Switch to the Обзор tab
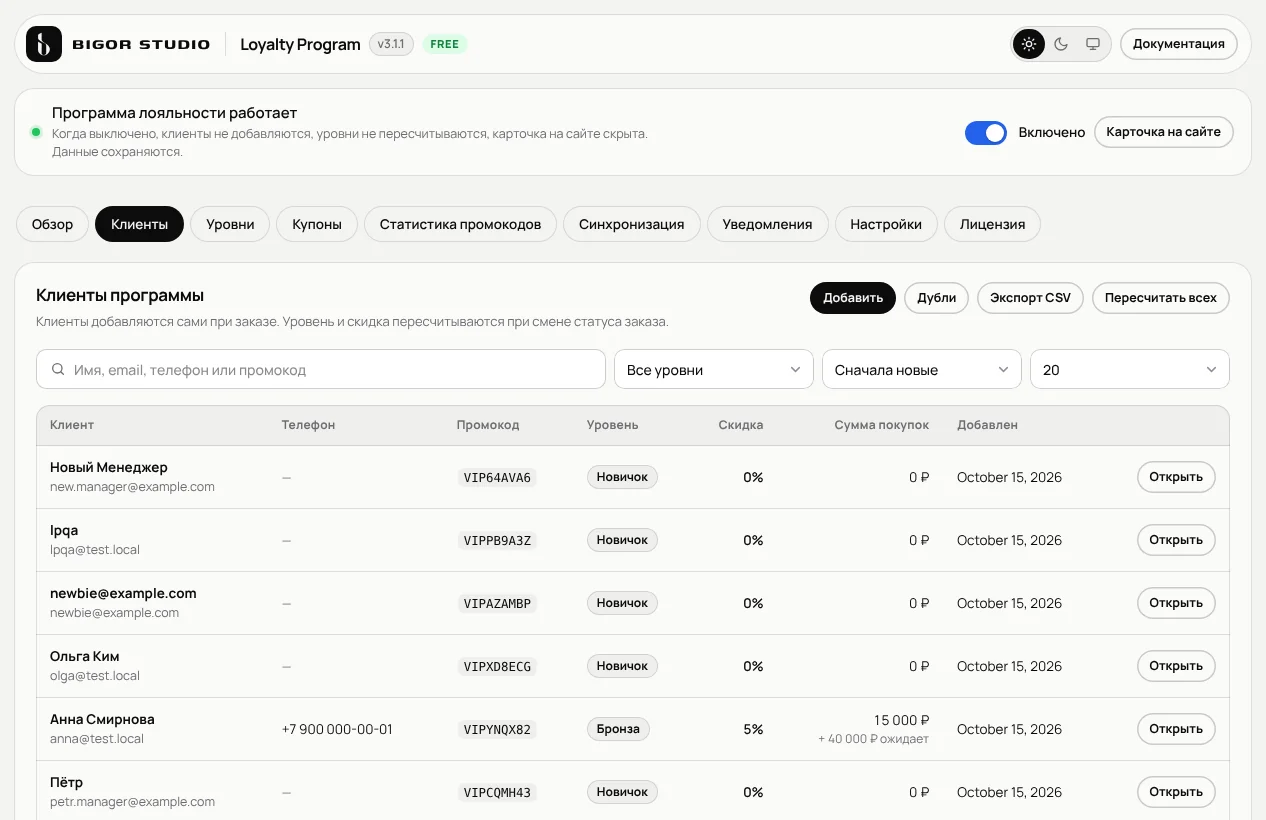The height and width of the screenshot is (820, 1266). [52, 224]
